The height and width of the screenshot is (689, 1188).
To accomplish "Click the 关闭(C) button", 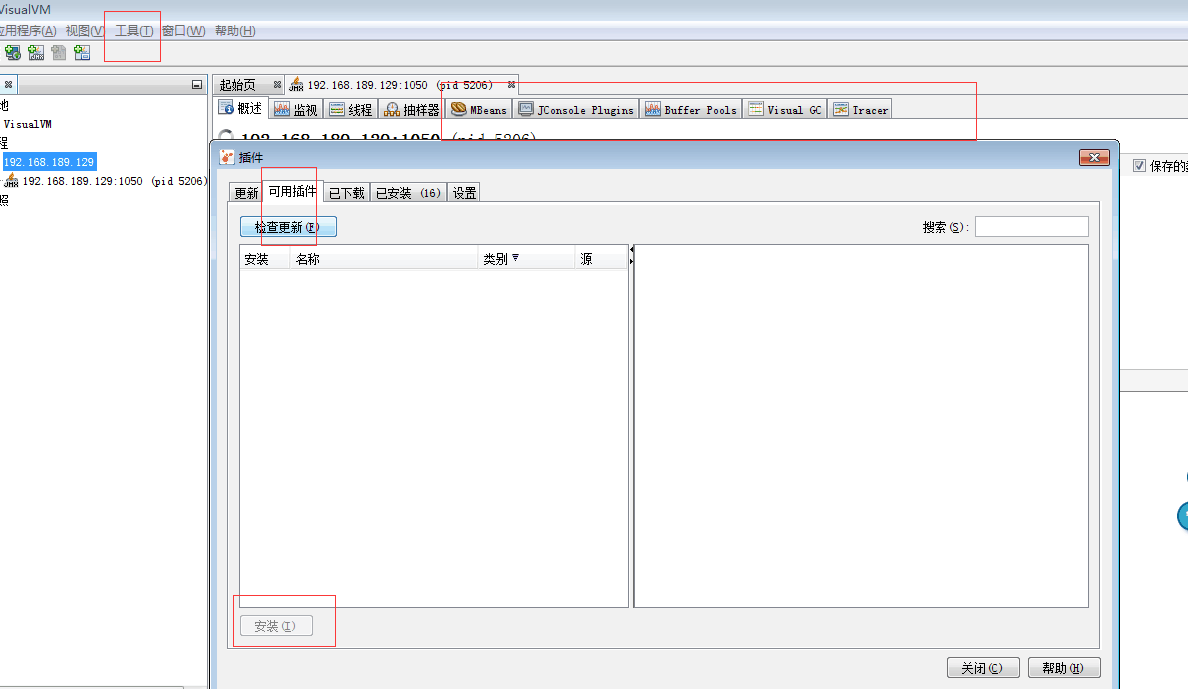I will tap(983, 668).
